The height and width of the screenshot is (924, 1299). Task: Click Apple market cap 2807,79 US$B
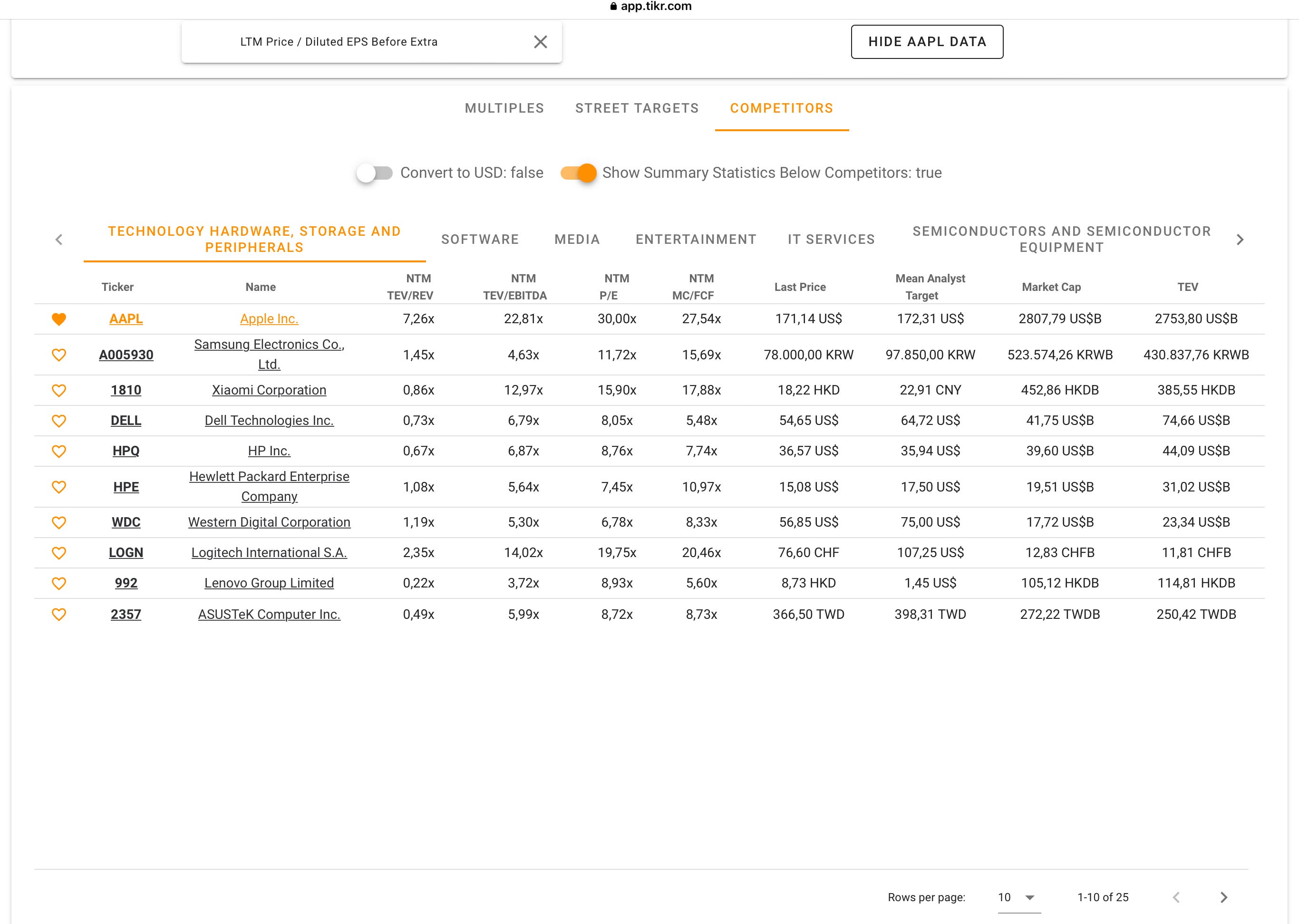(x=1060, y=318)
